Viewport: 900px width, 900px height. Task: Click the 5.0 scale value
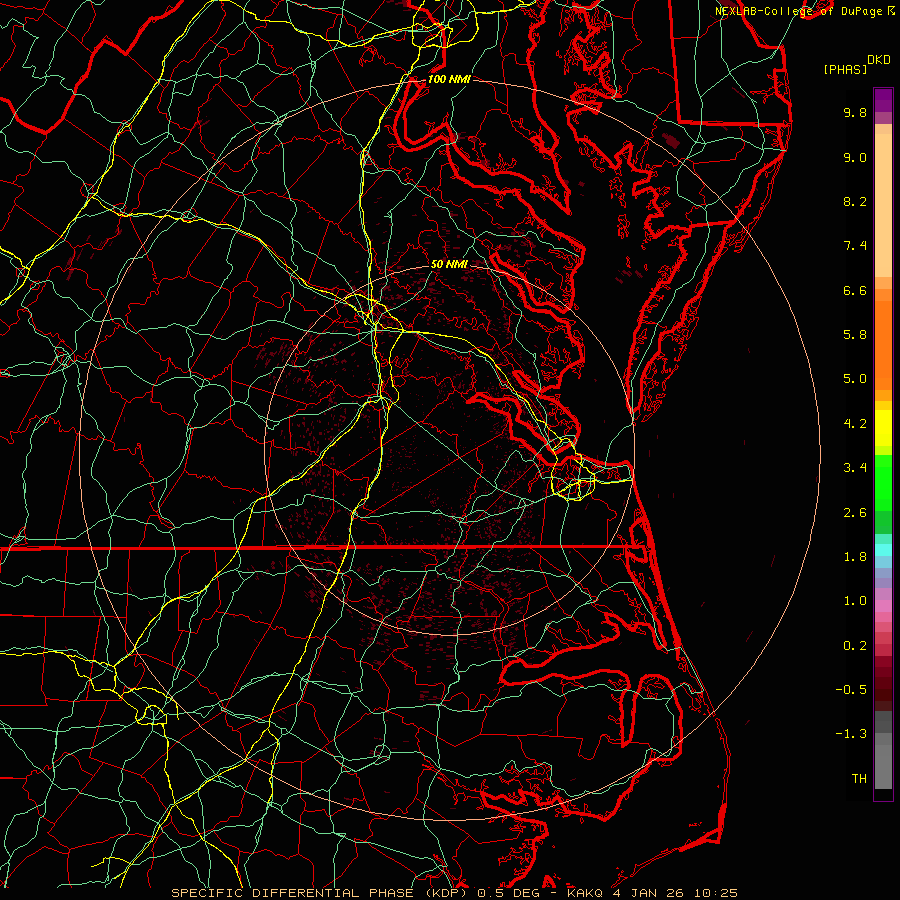point(855,379)
